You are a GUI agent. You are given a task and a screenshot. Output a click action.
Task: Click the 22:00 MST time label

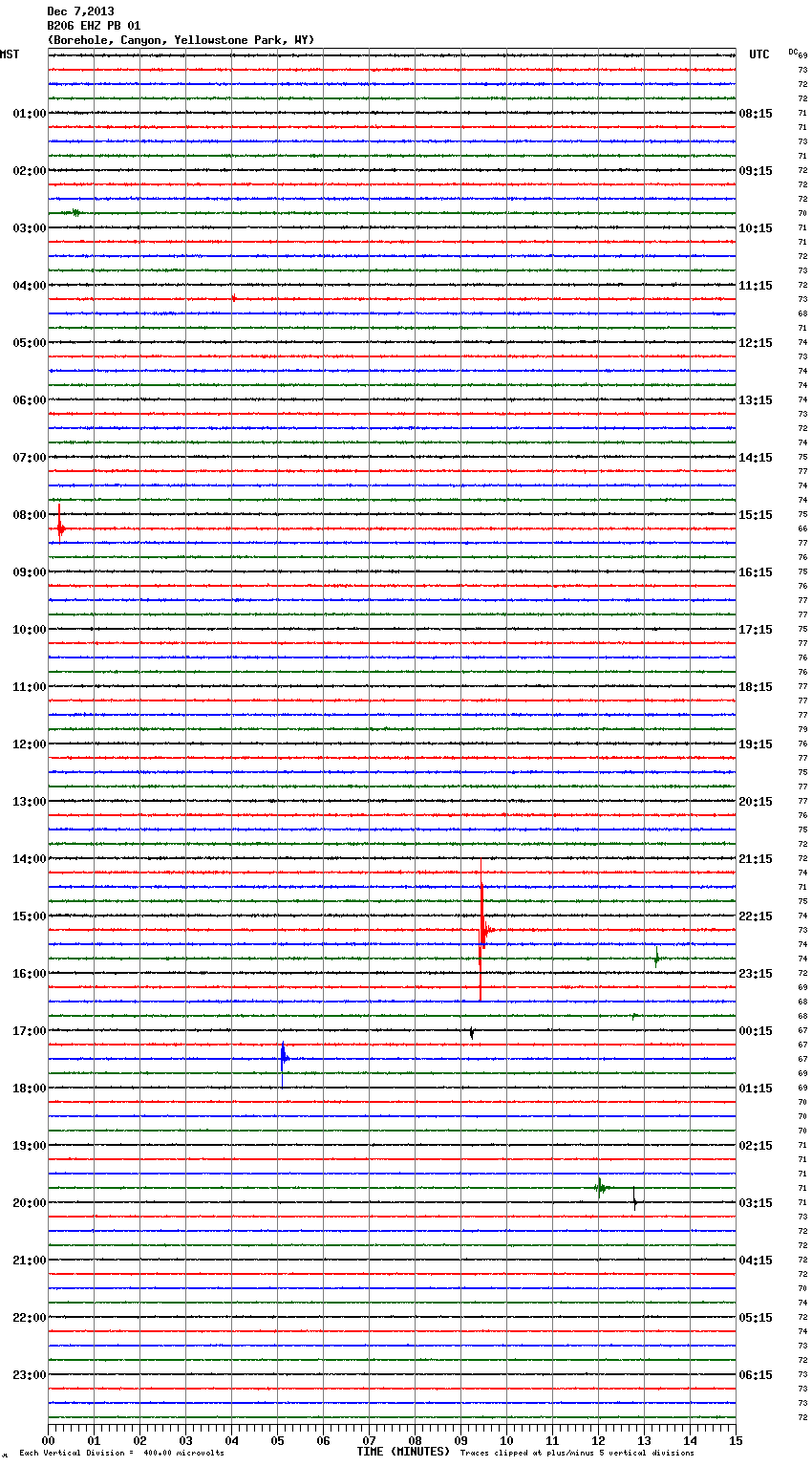click(x=30, y=1318)
